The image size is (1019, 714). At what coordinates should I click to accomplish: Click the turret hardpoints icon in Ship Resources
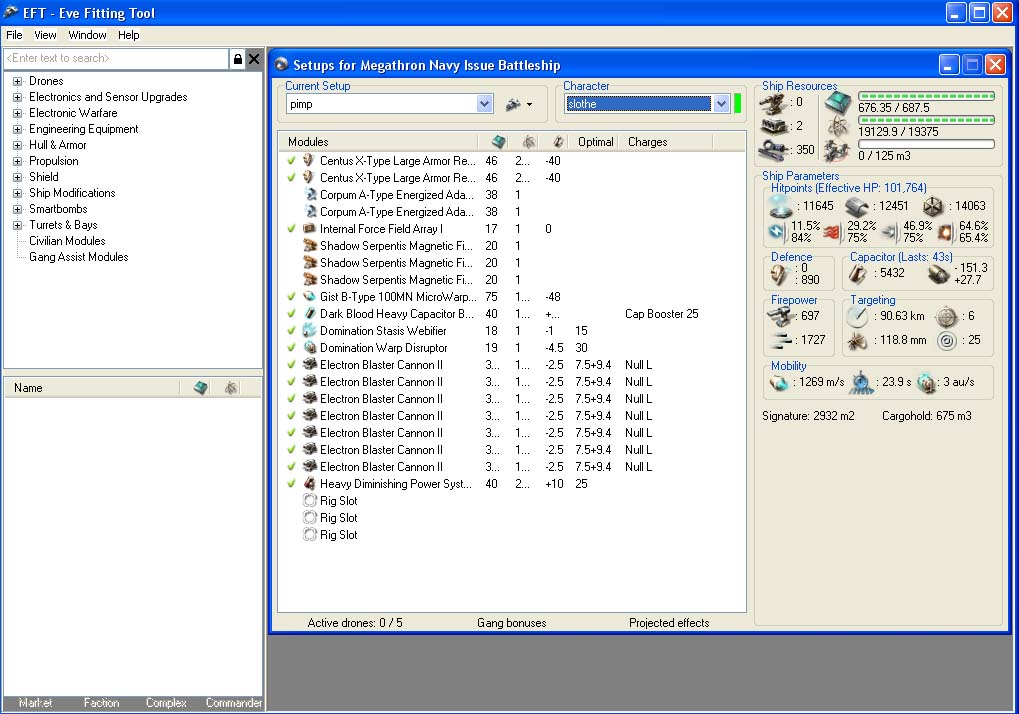click(x=773, y=103)
